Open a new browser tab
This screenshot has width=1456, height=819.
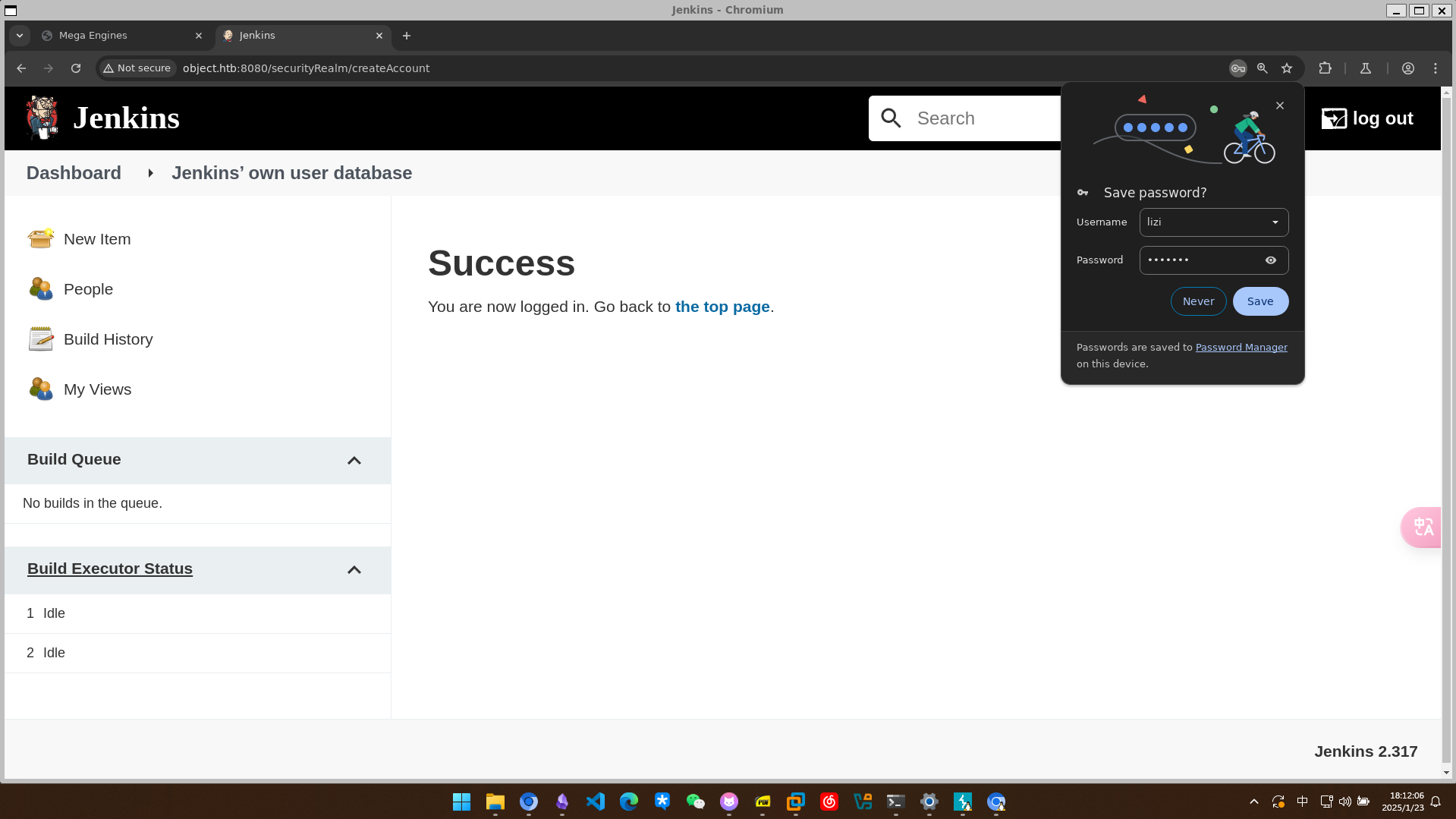click(x=407, y=36)
